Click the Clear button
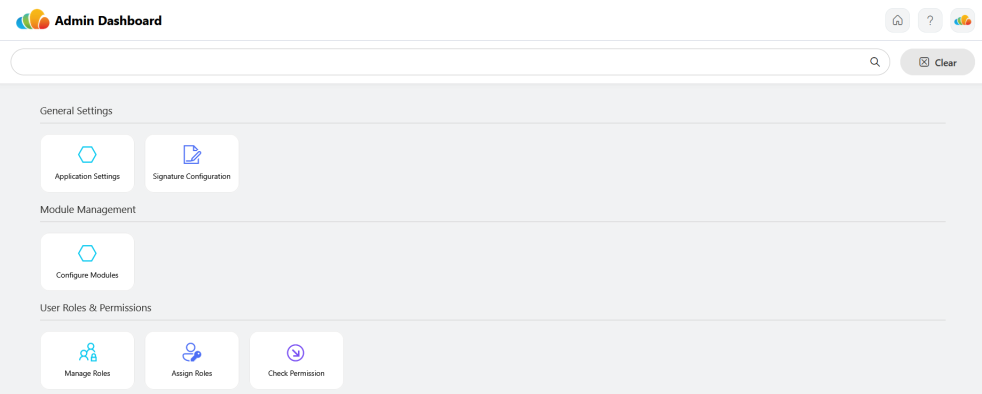Viewport: 982px width, 394px height. click(x=938, y=62)
